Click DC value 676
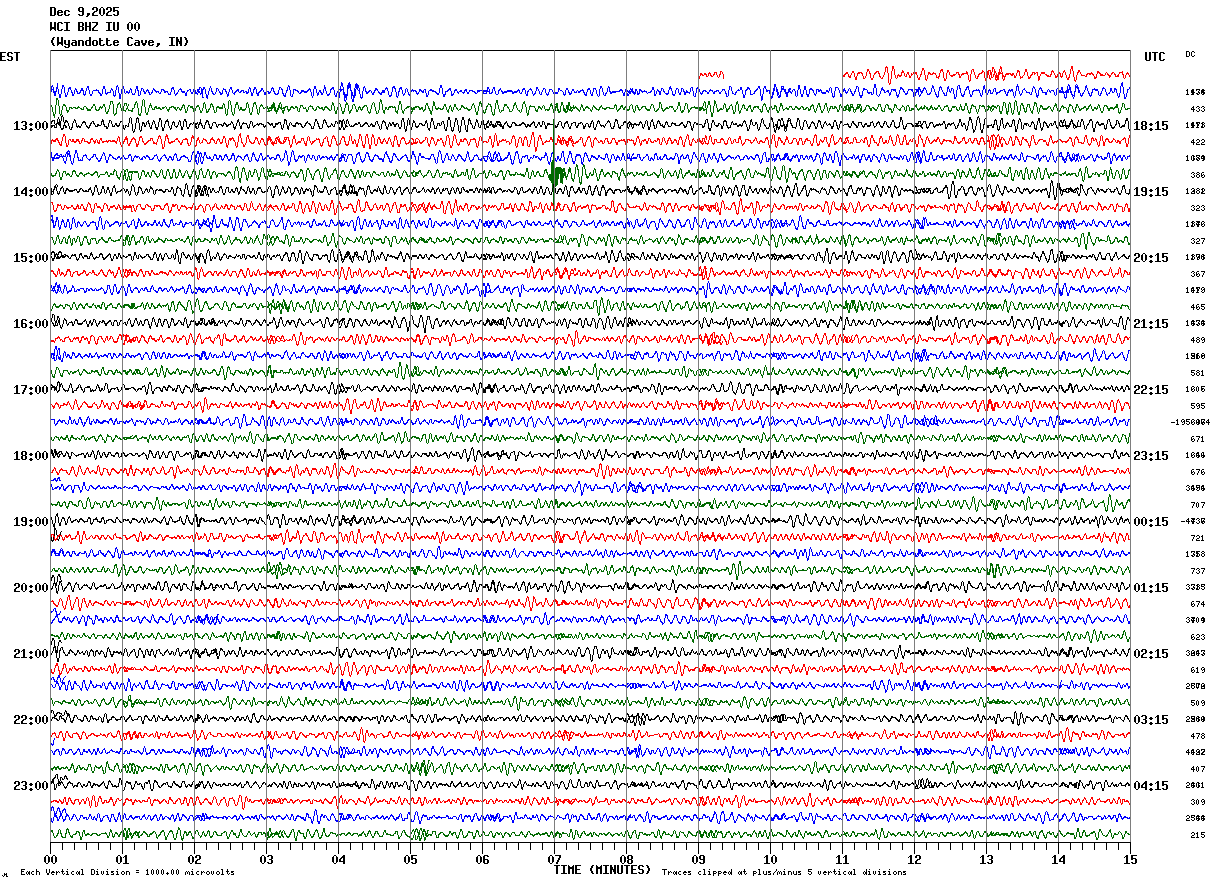The width and height of the screenshot is (1210, 886). [1197, 472]
